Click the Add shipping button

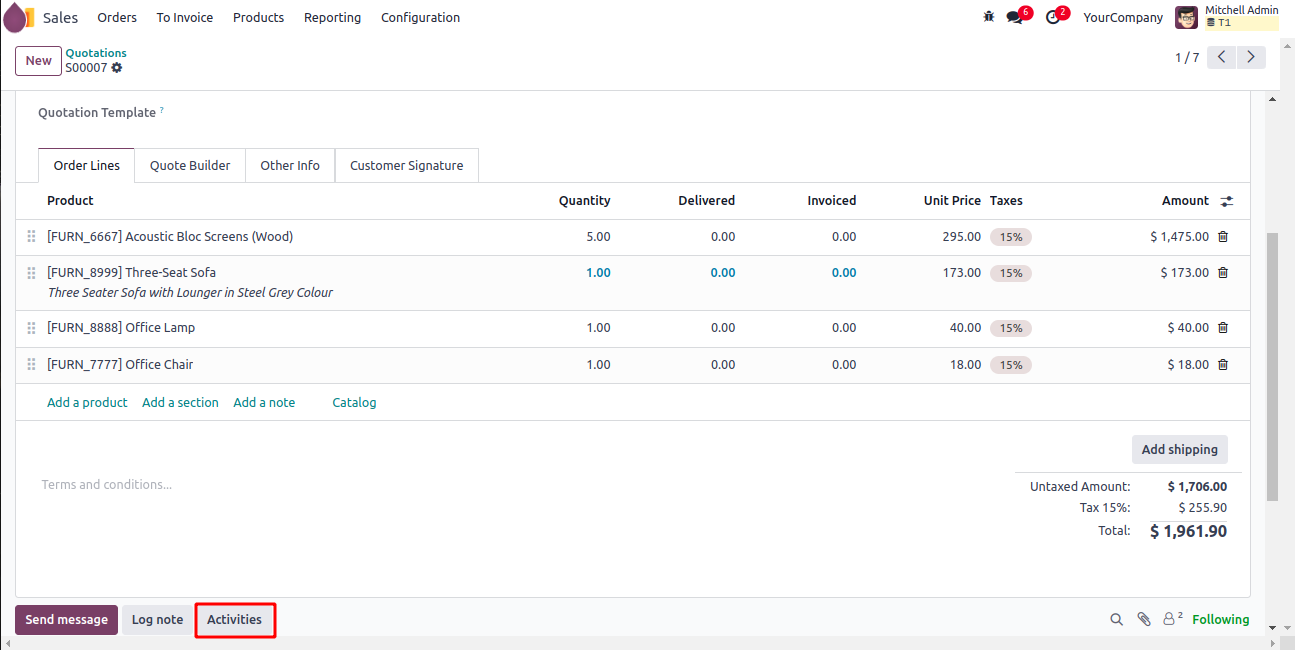coord(1179,450)
